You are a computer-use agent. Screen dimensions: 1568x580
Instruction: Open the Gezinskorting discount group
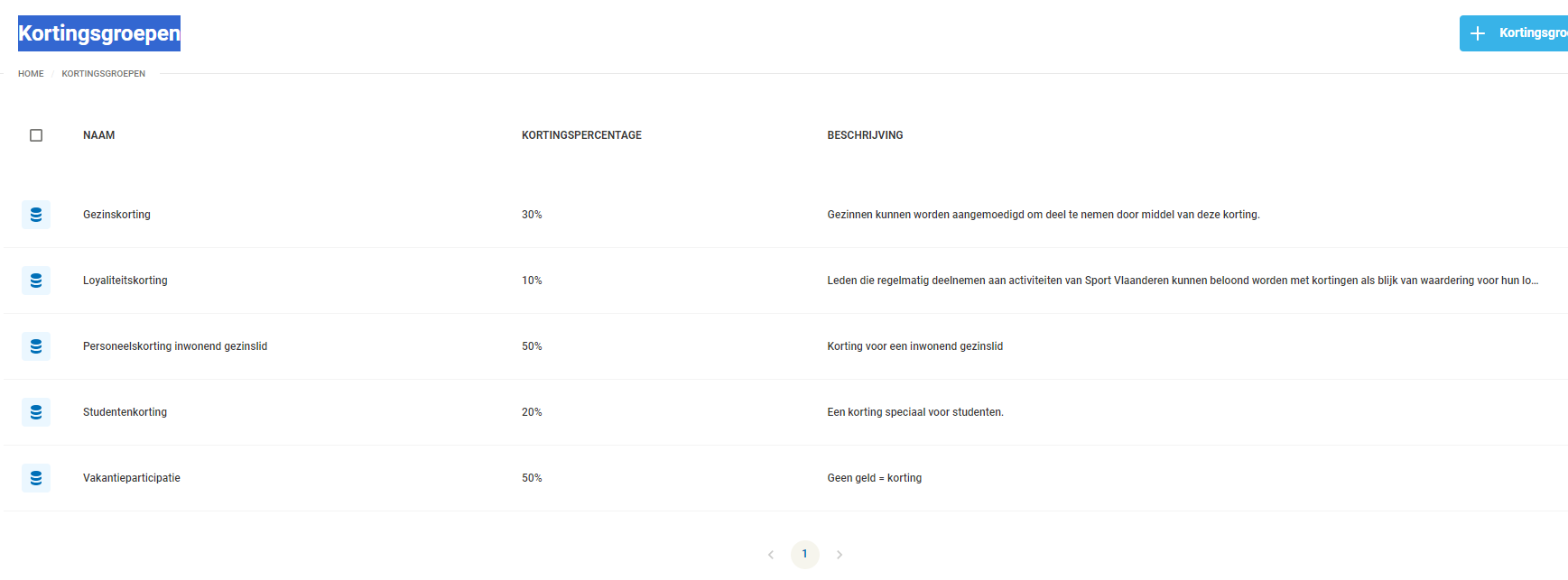pyautogui.click(x=116, y=215)
